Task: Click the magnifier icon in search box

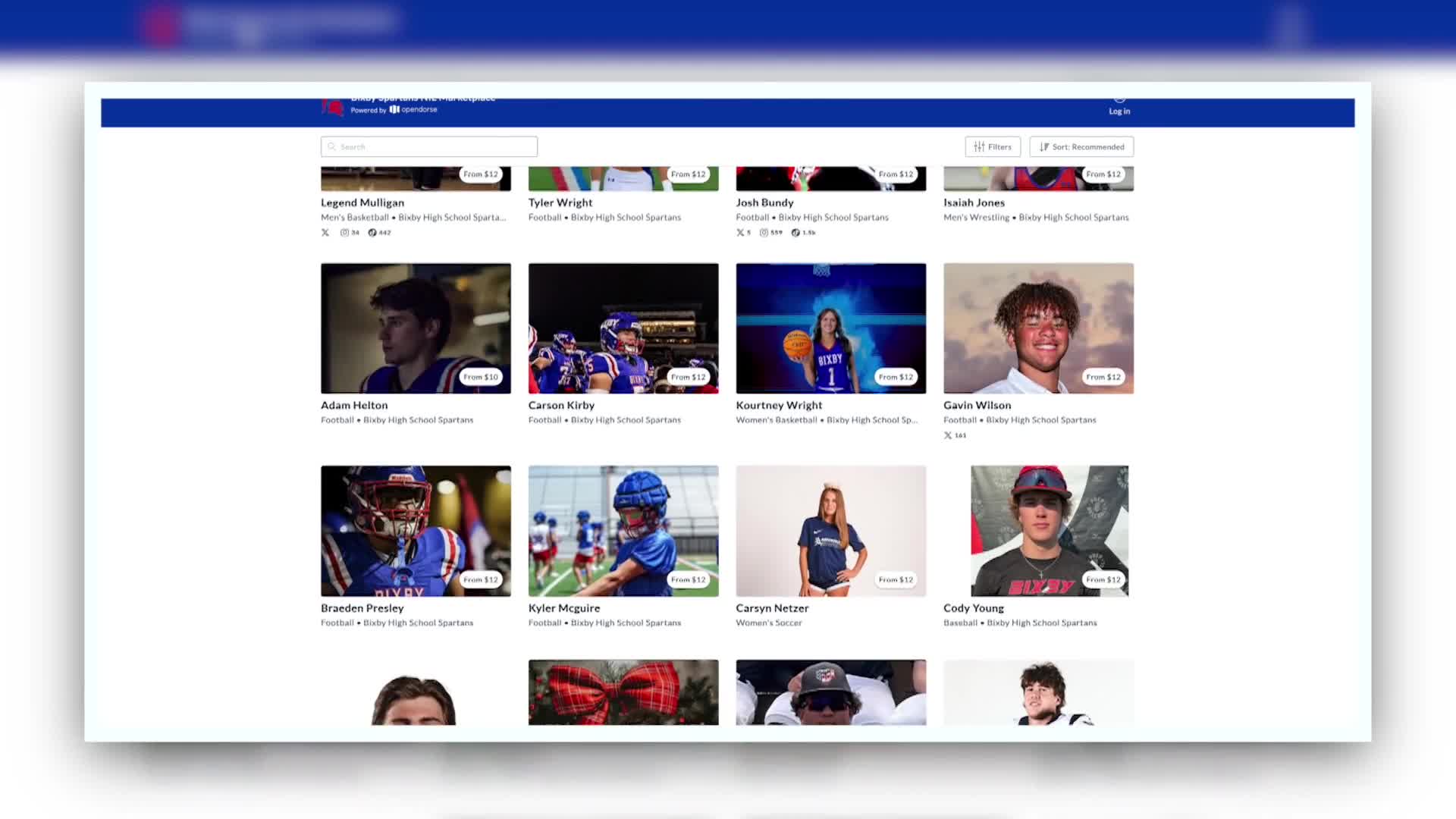Action: click(331, 147)
